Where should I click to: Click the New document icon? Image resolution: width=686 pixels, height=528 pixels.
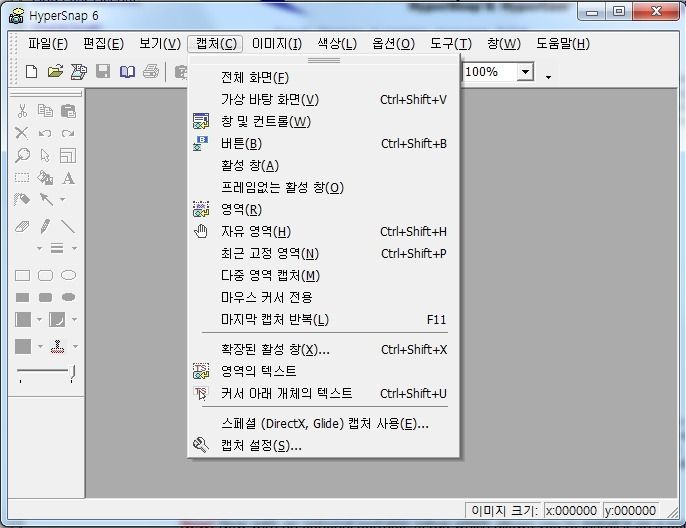tap(31, 71)
